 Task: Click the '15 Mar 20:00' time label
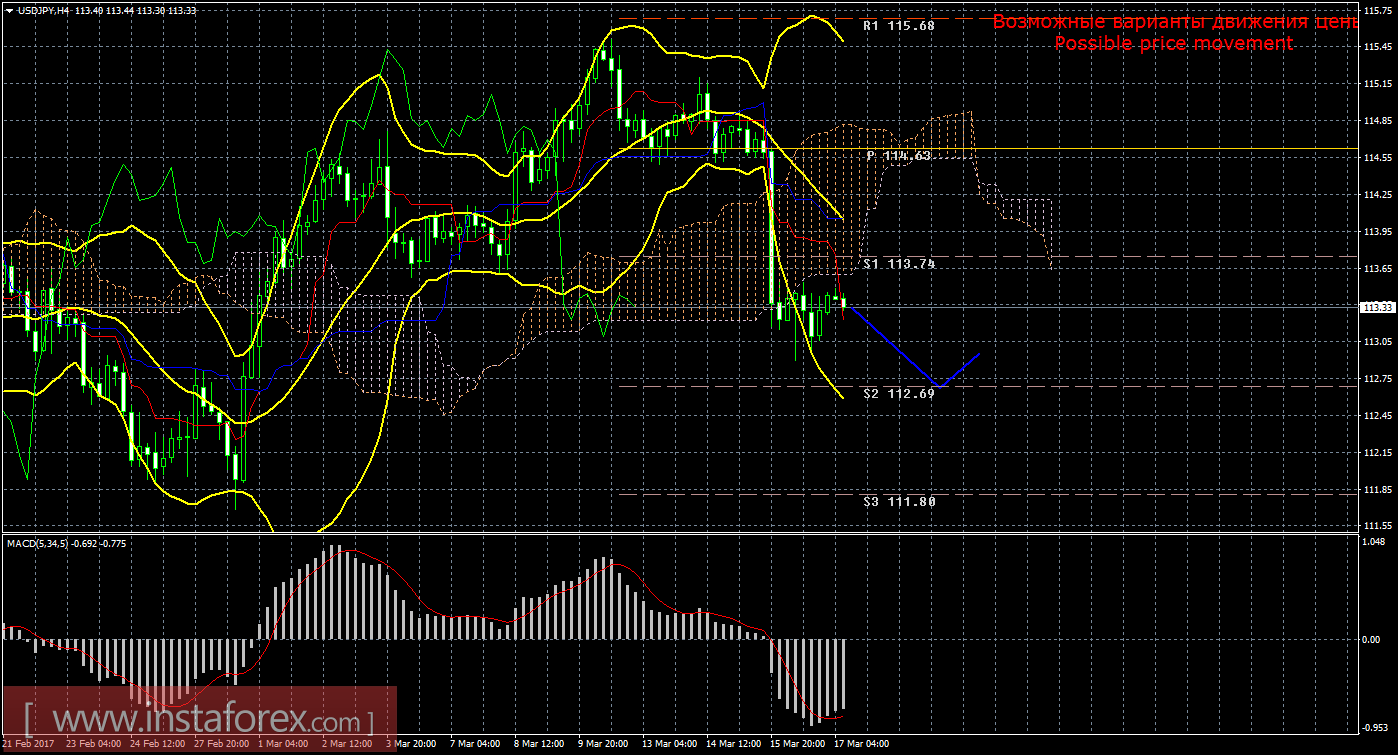(797, 745)
